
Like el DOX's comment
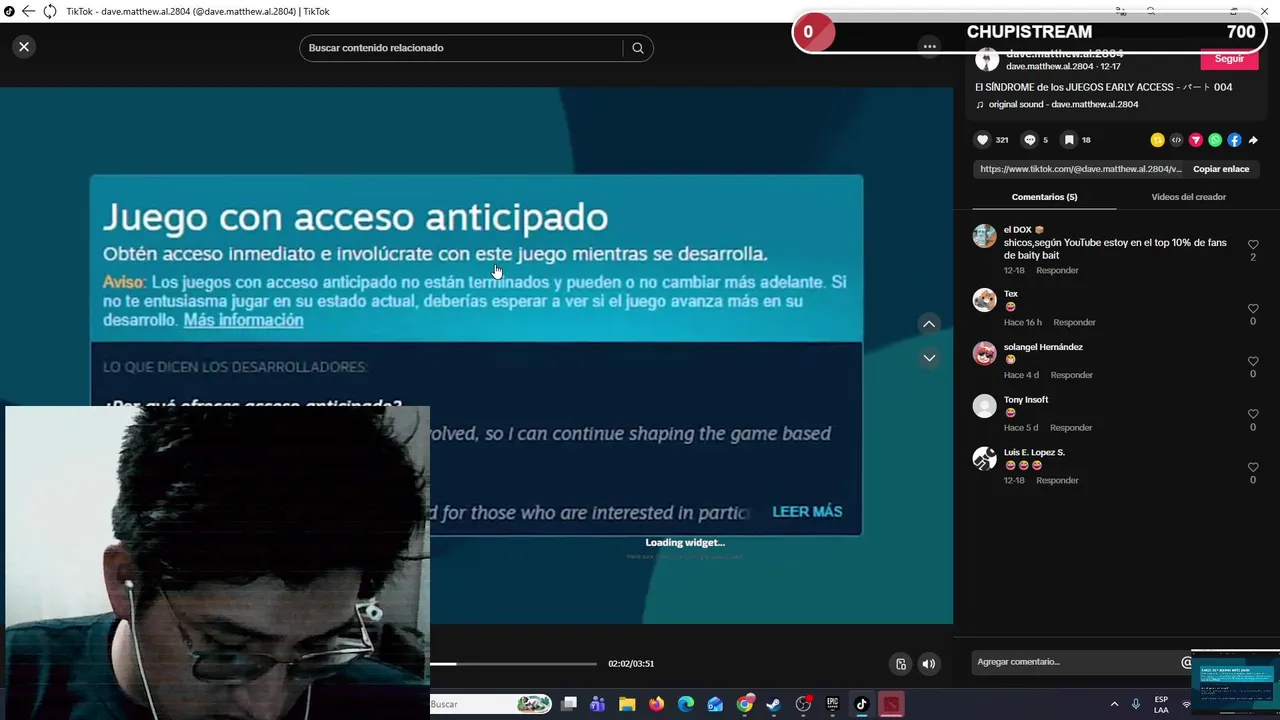click(x=1253, y=245)
